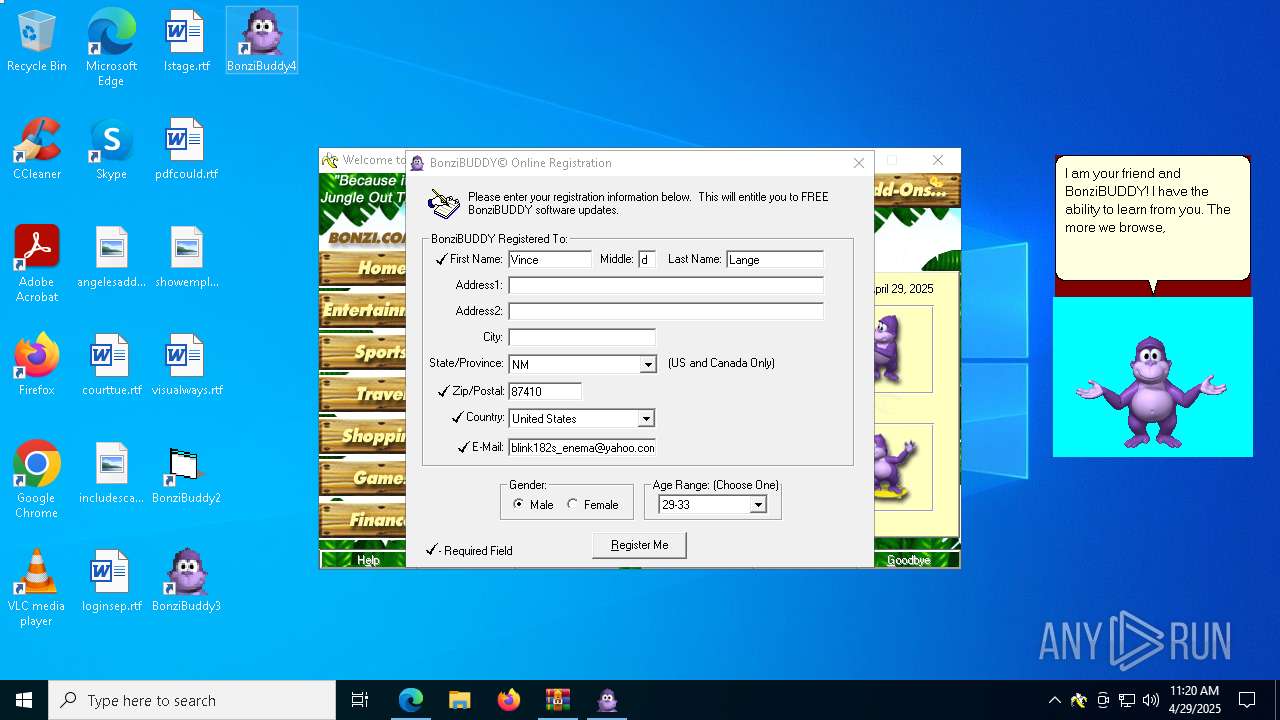Select the angelesadd image file icon
Image resolution: width=1280 pixels, height=720 pixels.
pyautogui.click(x=111, y=258)
